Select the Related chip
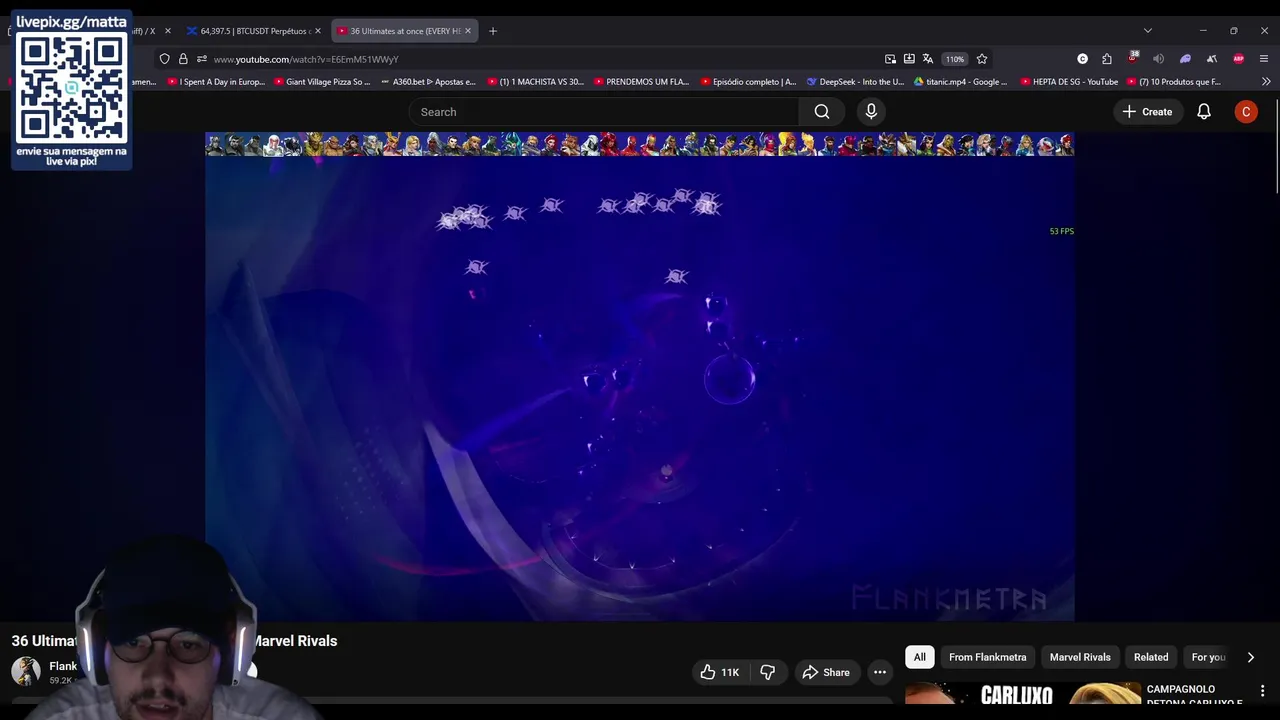The height and width of the screenshot is (720, 1280). (1151, 657)
